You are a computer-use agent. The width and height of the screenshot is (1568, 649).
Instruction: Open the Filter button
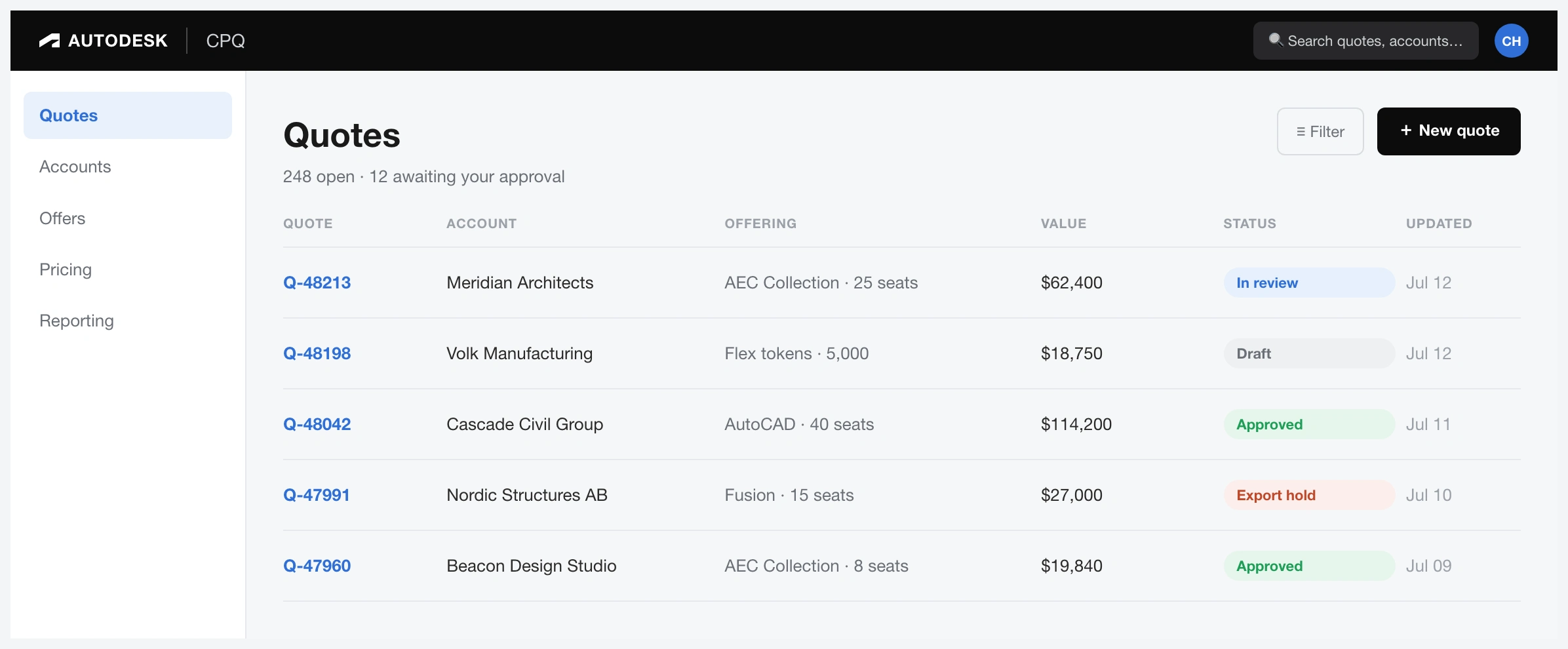click(1320, 131)
